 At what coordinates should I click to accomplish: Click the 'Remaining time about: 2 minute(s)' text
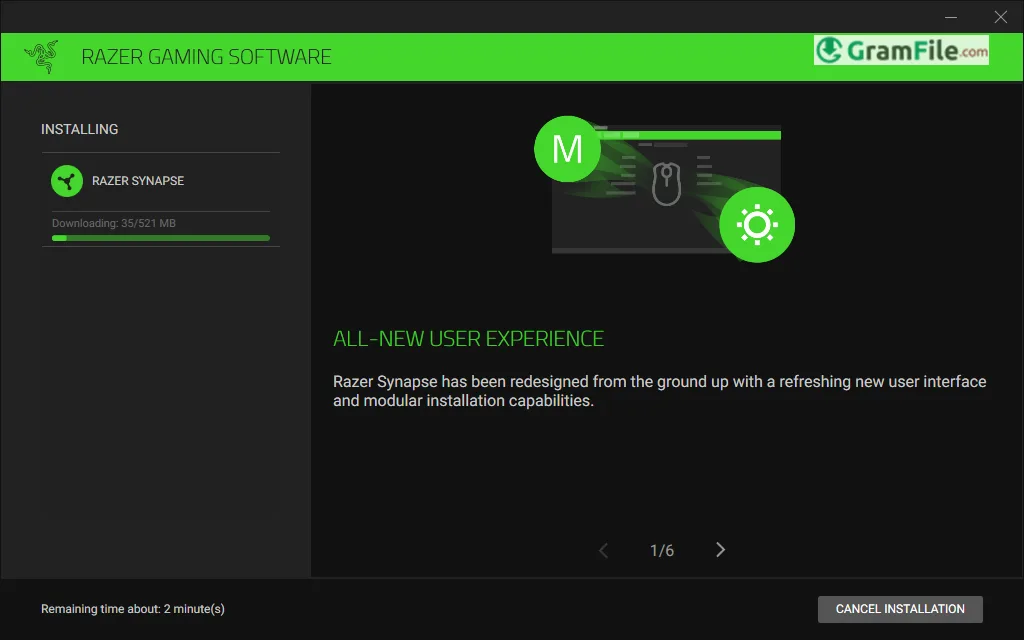[x=133, y=609]
